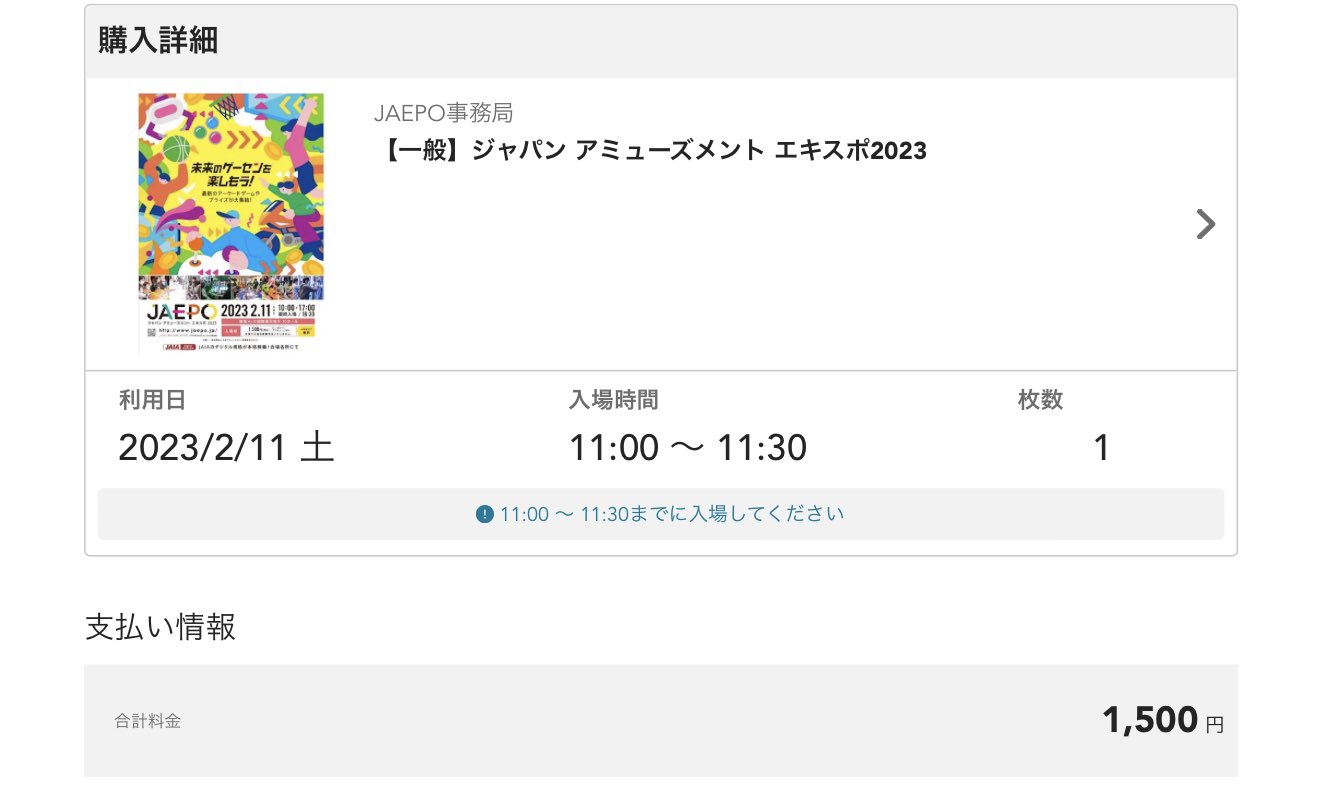Select the 11:00～11:30までに入場してください notice
The height and width of the screenshot is (807, 1326).
[x=661, y=514]
